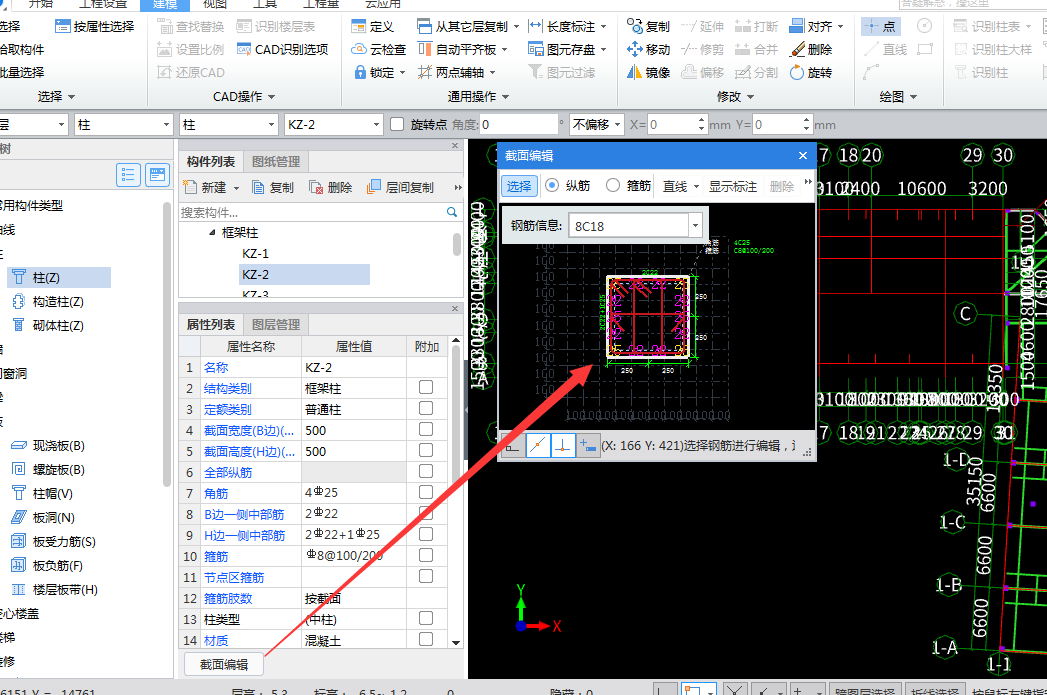Screen dimensions: 1047x695
Task: Click the 复制 tool in 修改 group
Action: click(648, 27)
